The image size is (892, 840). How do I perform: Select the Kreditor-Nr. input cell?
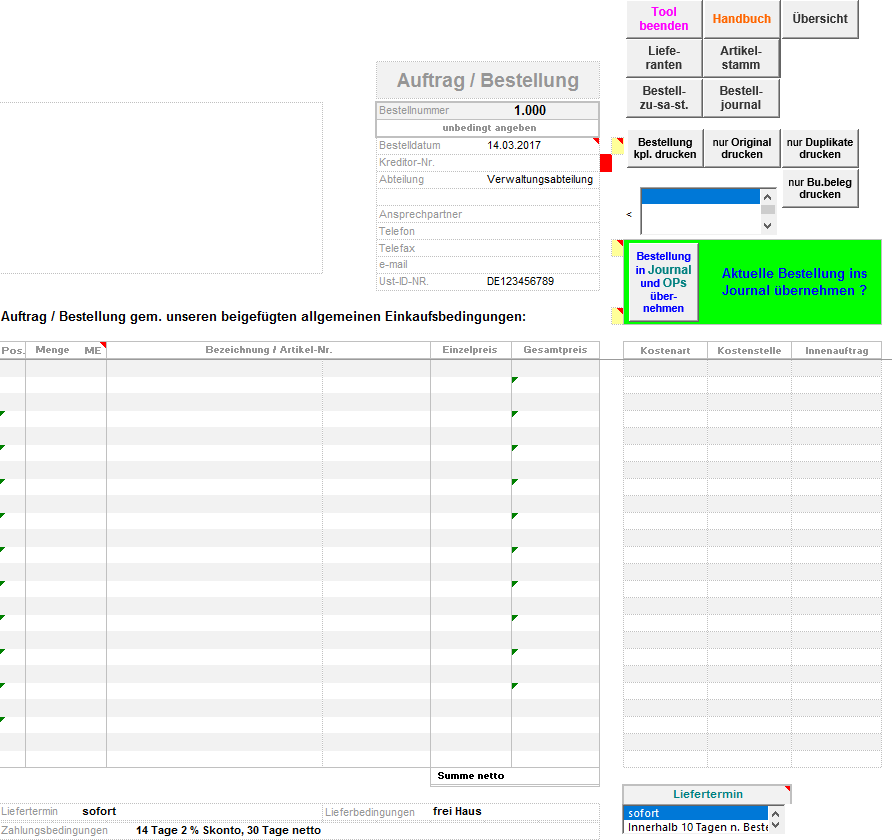[x=540, y=162]
